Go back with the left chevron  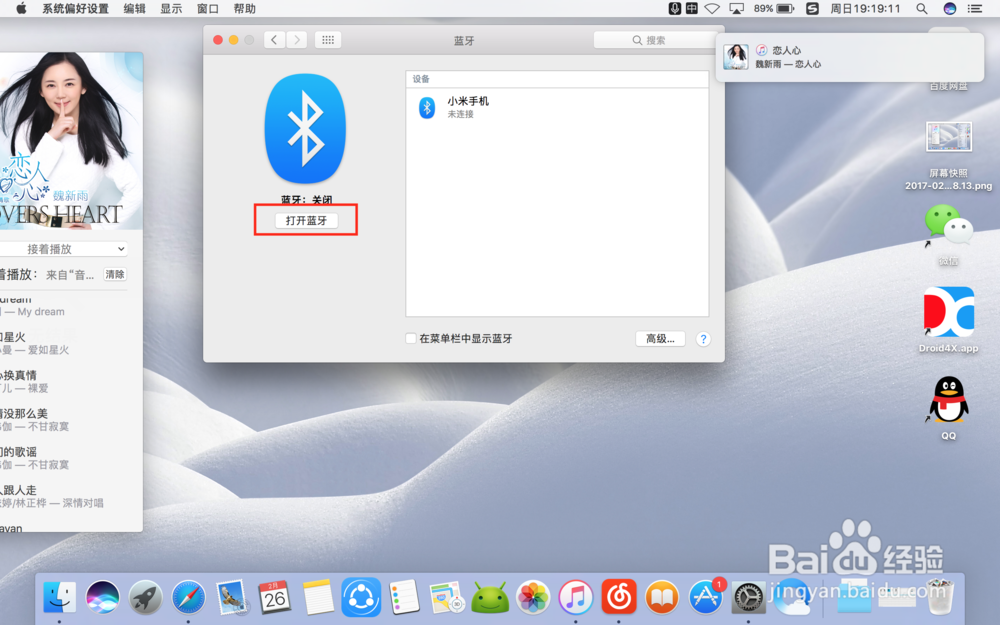274,40
